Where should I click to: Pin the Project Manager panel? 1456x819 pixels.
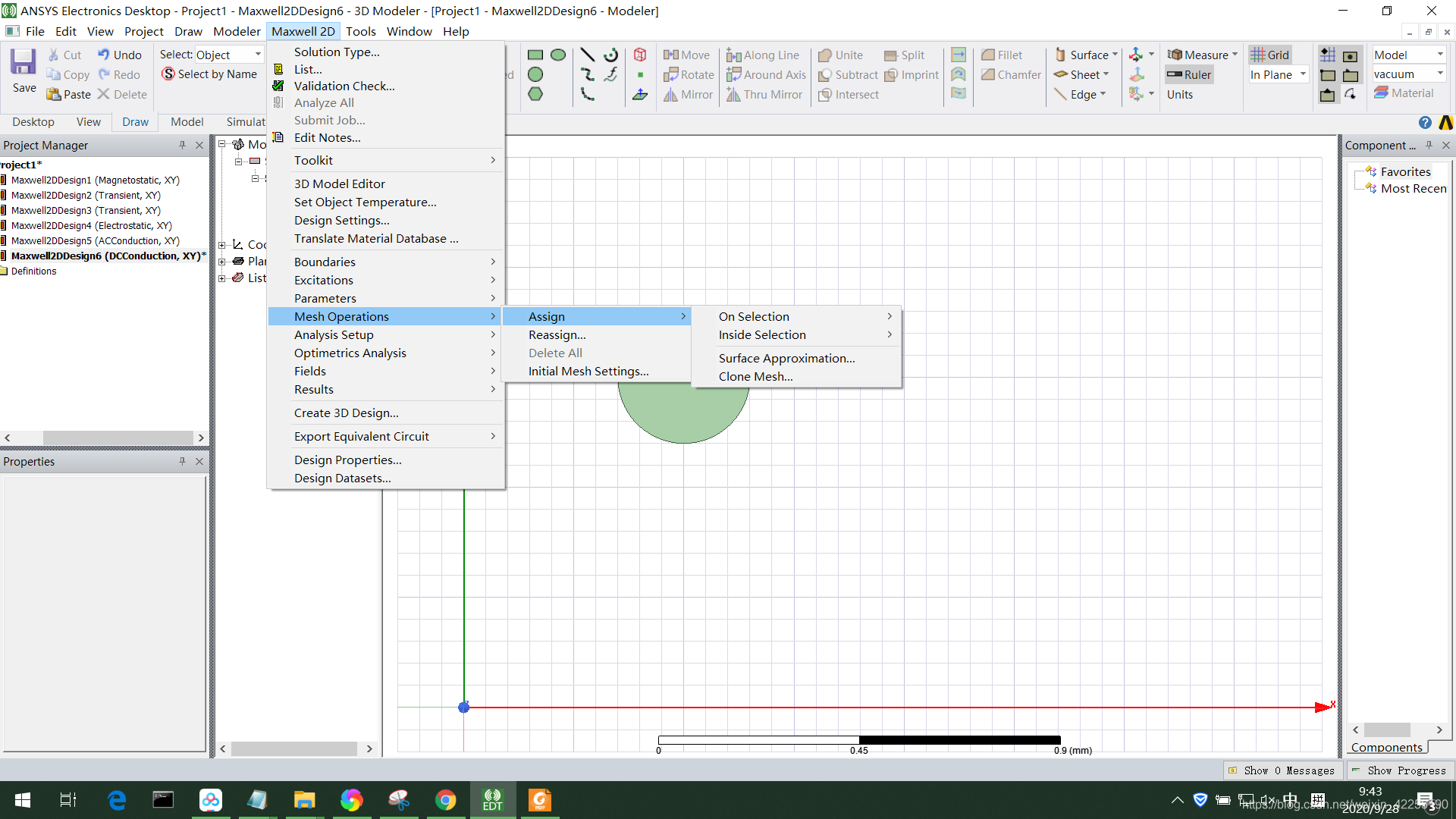point(182,145)
